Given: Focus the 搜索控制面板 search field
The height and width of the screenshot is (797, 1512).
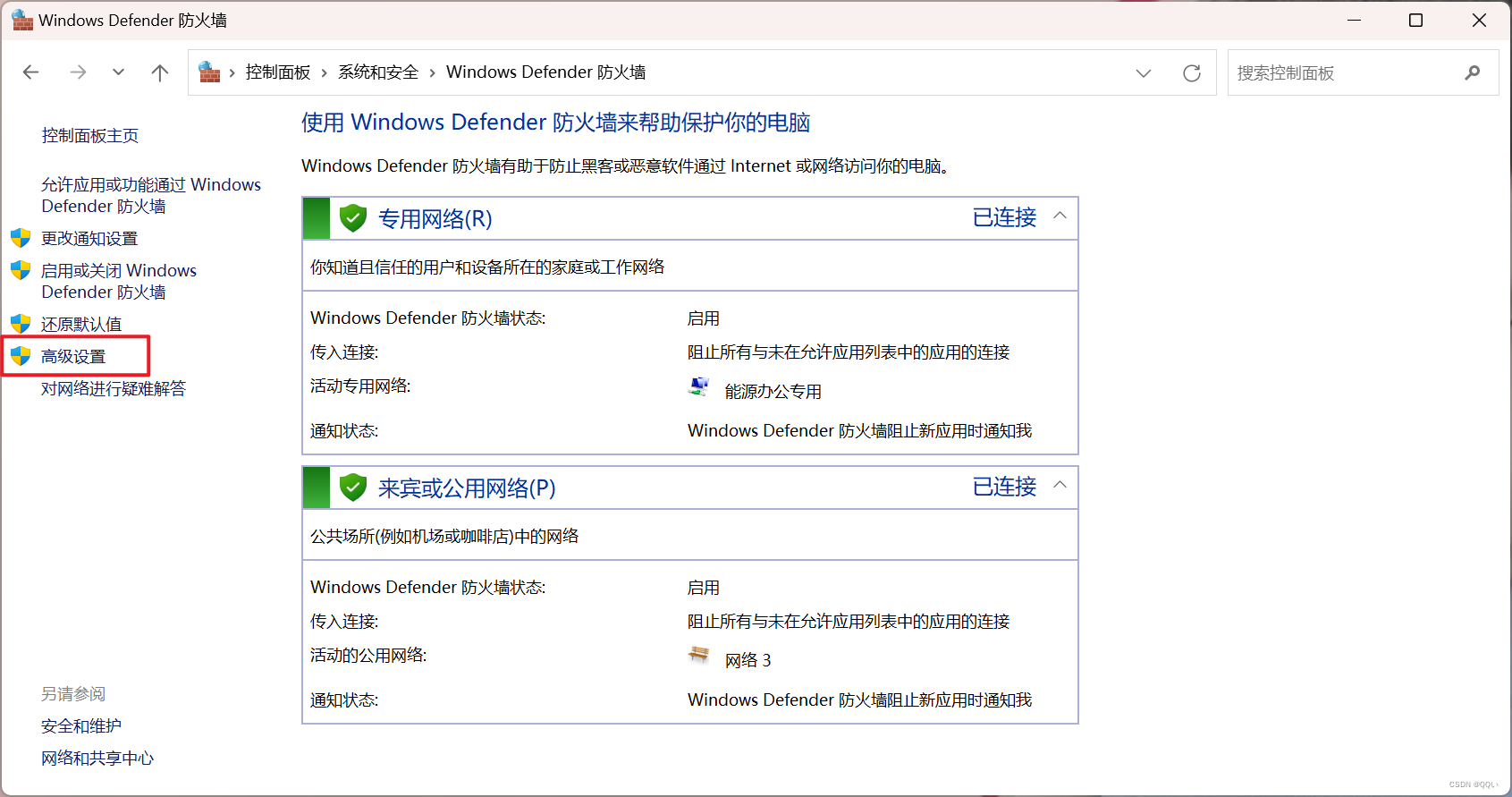Looking at the screenshot, I should click(x=1343, y=73).
